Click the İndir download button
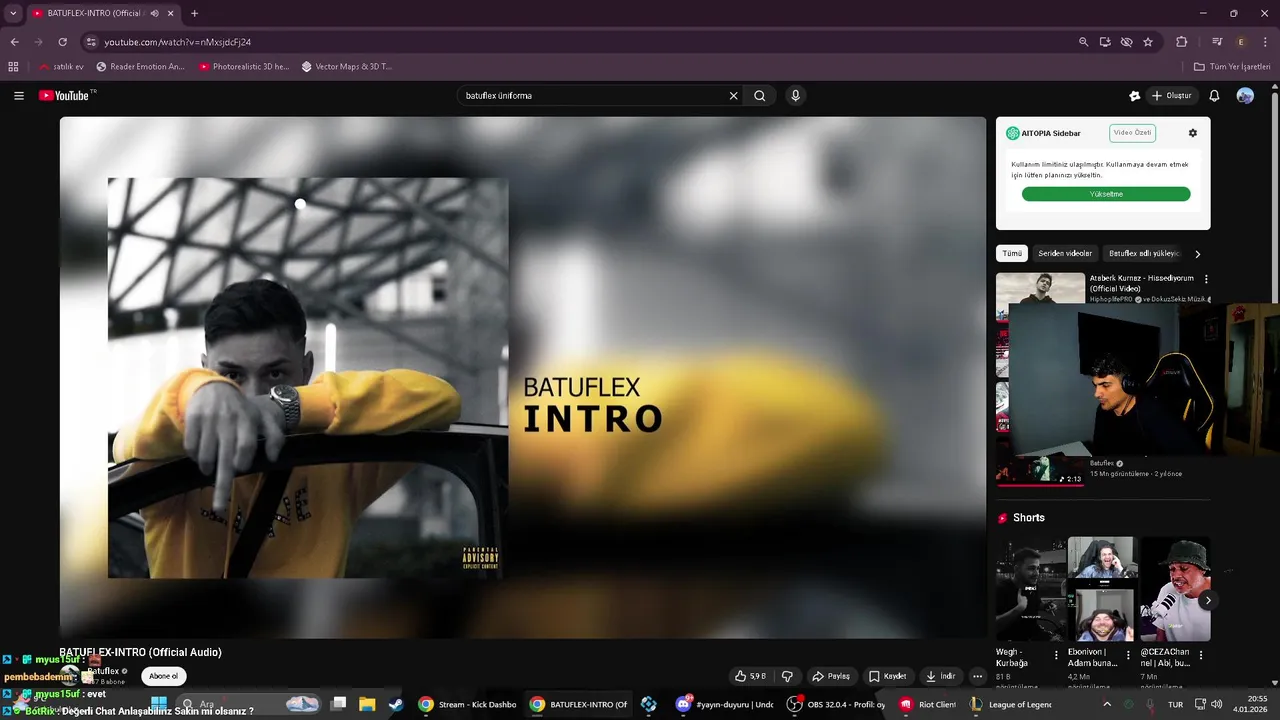This screenshot has width=1280, height=720. pyautogui.click(x=941, y=676)
